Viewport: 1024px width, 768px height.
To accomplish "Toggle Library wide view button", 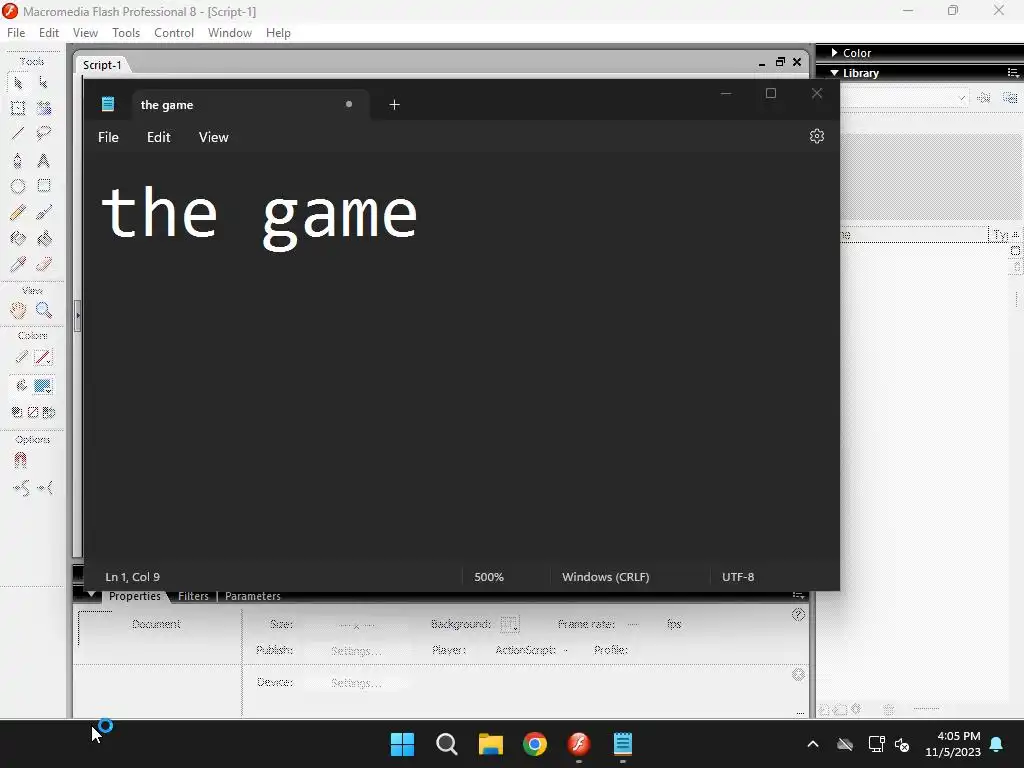I will tap(1015, 251).
